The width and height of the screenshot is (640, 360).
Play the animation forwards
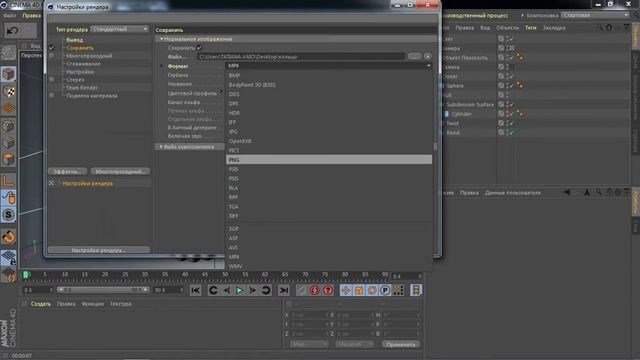point(240,290)
